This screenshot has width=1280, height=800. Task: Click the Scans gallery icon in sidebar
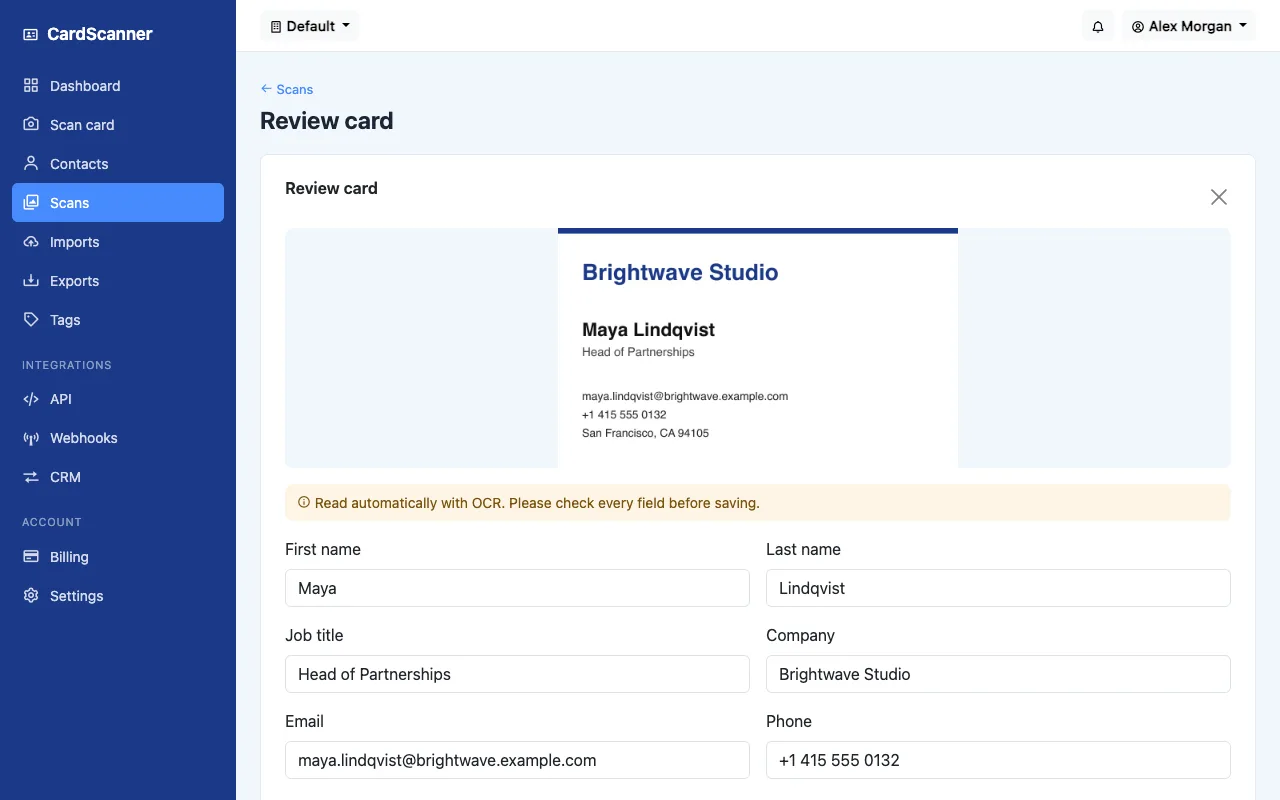click(x=31, y=203)
